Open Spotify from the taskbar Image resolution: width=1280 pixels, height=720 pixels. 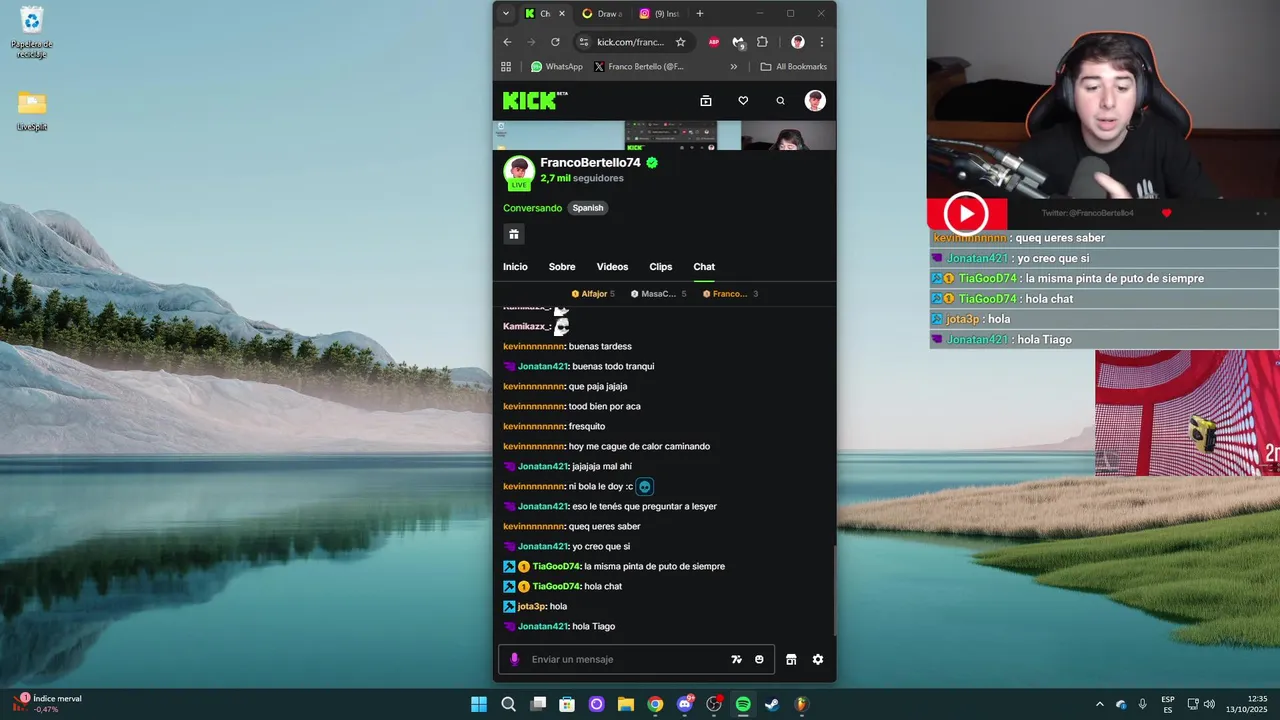point(743,704)
